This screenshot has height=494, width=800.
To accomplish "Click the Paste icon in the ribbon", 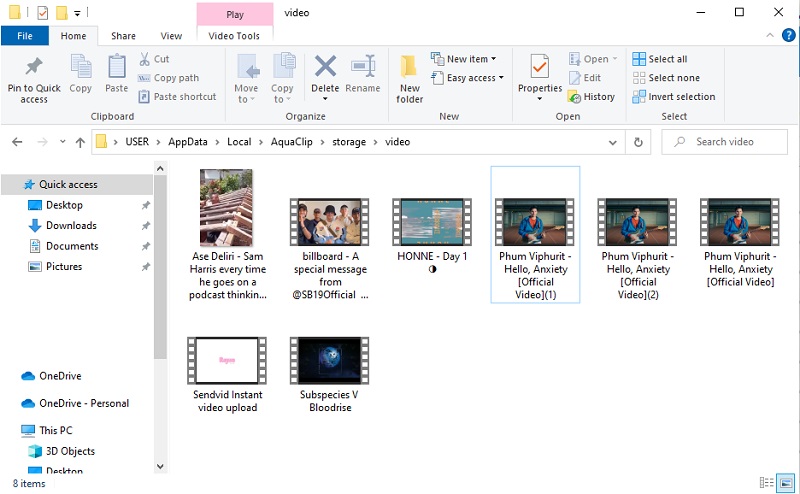I will tap(116, 67).
